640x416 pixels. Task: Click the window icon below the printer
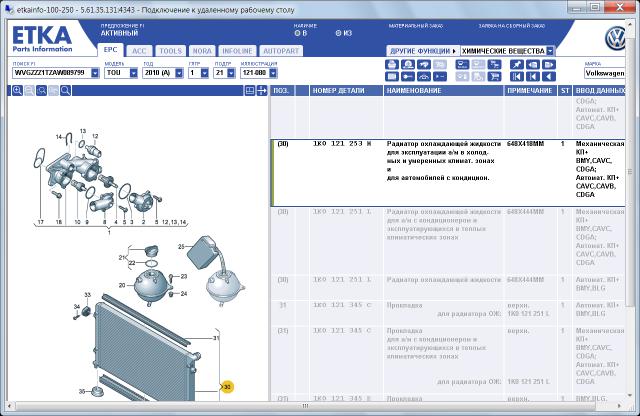pyautogui.click(x=392, y=76)
